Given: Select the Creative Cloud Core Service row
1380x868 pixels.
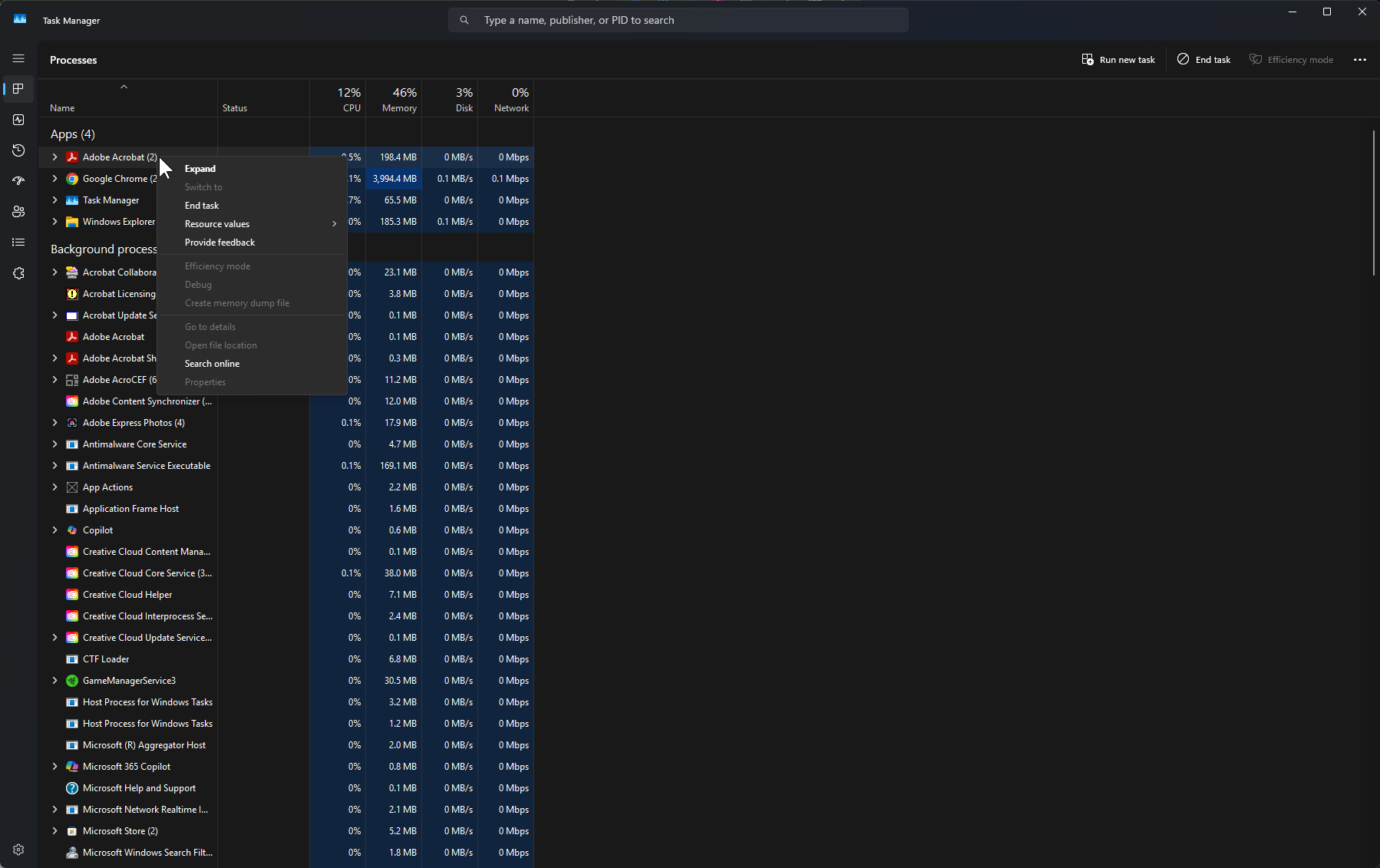Looking at the screenshot, I should 286,573.
